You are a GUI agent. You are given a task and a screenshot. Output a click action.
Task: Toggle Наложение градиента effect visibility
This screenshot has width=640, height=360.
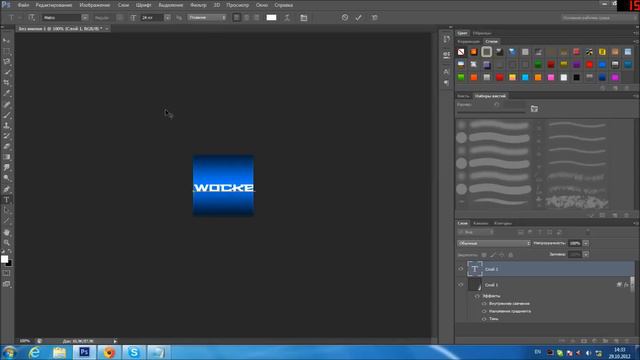click(x=484, y=311)
